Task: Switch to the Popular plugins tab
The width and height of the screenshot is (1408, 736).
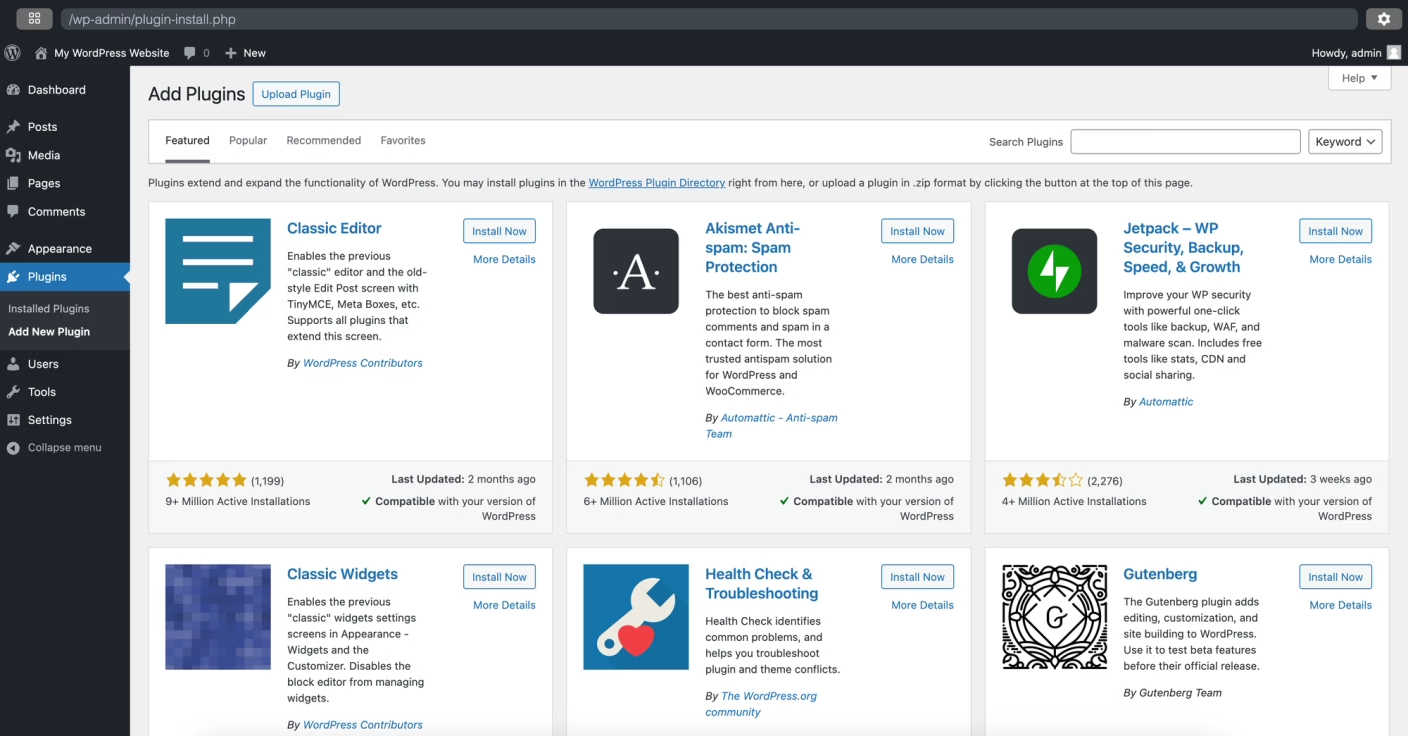Action: point(248,141)
